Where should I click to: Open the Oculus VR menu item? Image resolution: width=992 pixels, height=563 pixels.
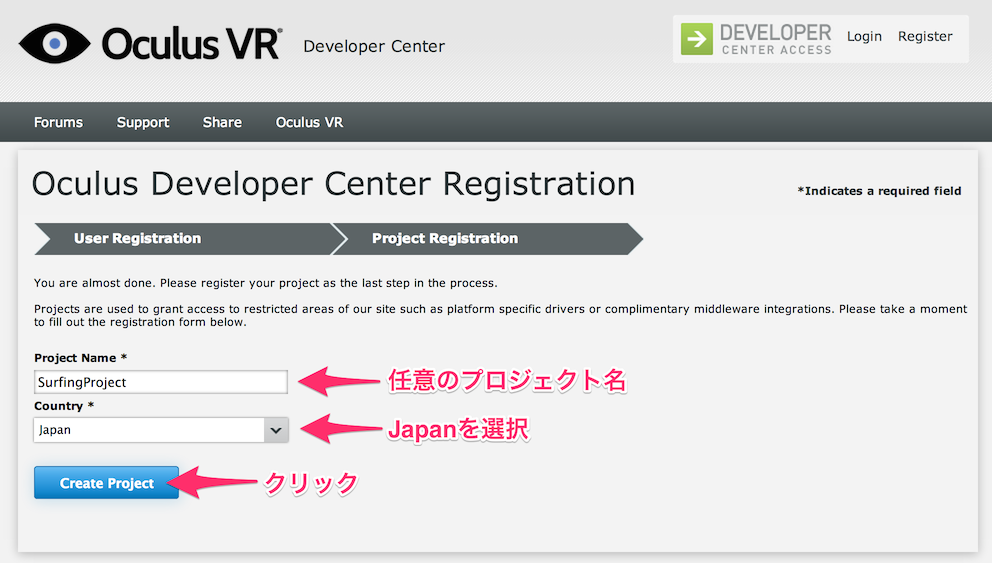(309, 122)
